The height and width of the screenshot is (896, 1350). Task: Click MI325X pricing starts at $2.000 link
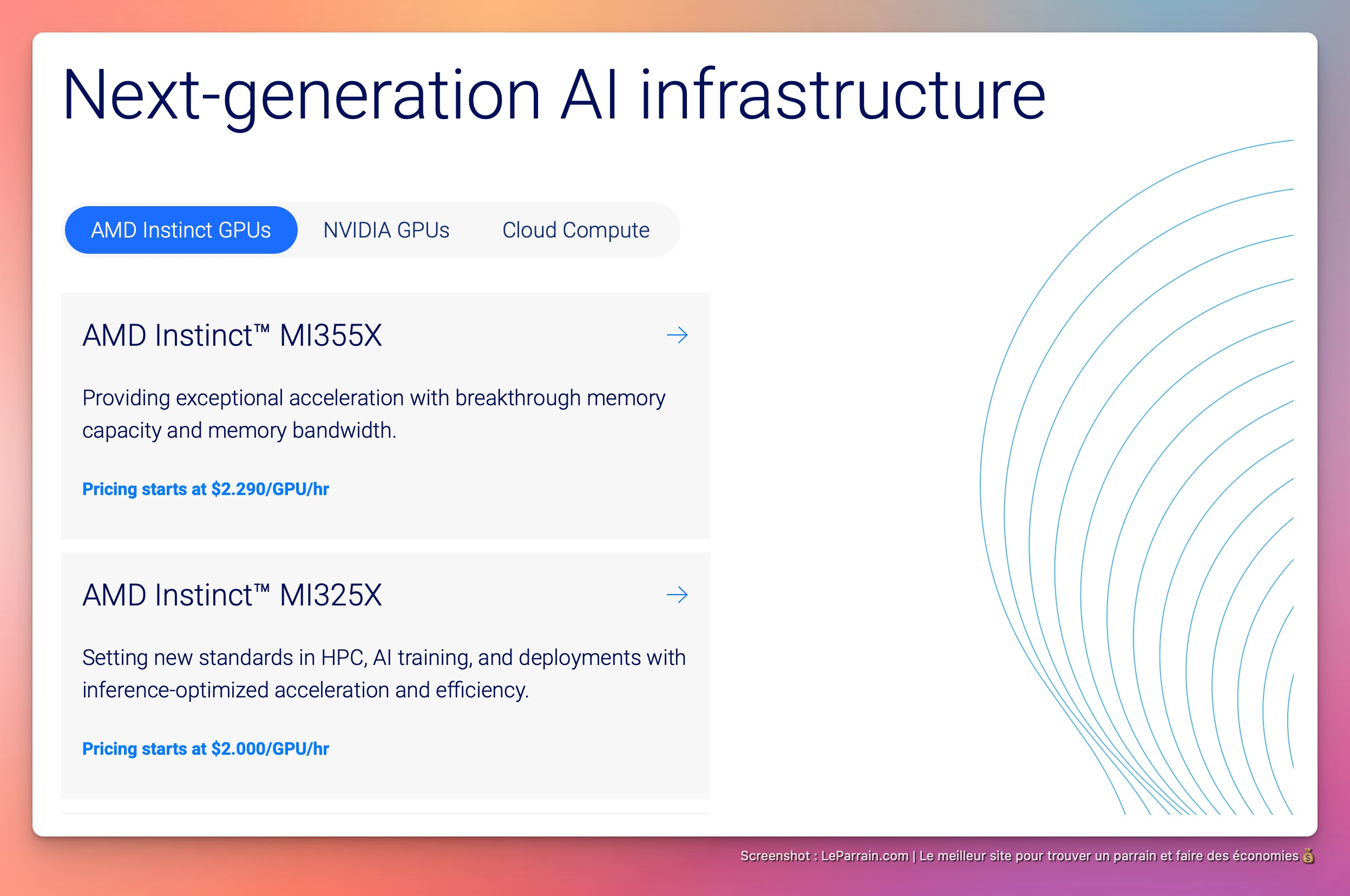click(x=206, y=749)
